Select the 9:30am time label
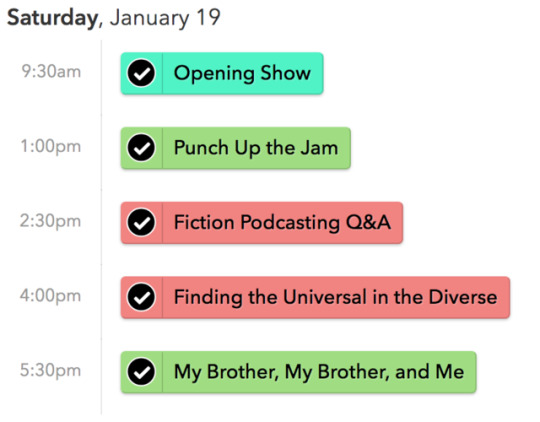This screenshot has height=422, width=540. [51, 72]
